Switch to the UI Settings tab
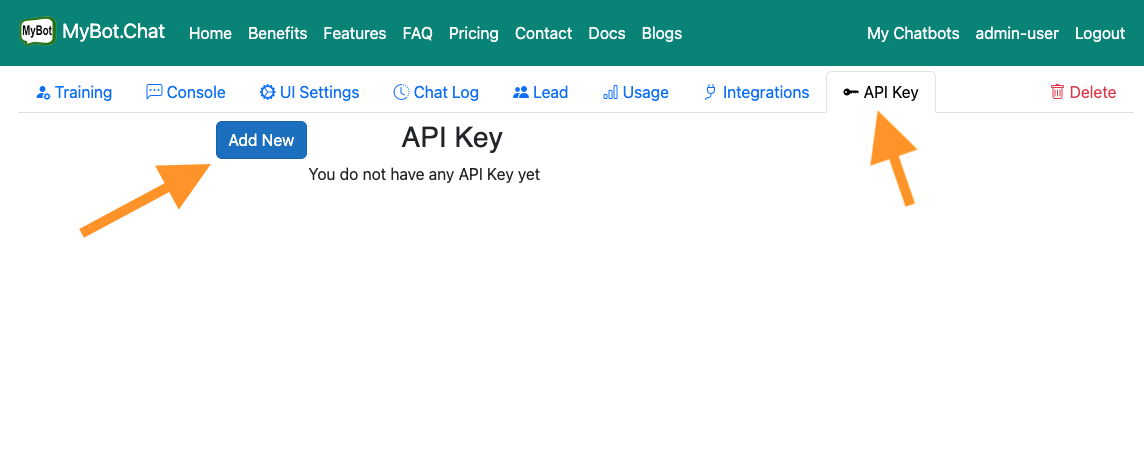The height and width of the screenshot is (476, 1144). click(x=309, y=93)
